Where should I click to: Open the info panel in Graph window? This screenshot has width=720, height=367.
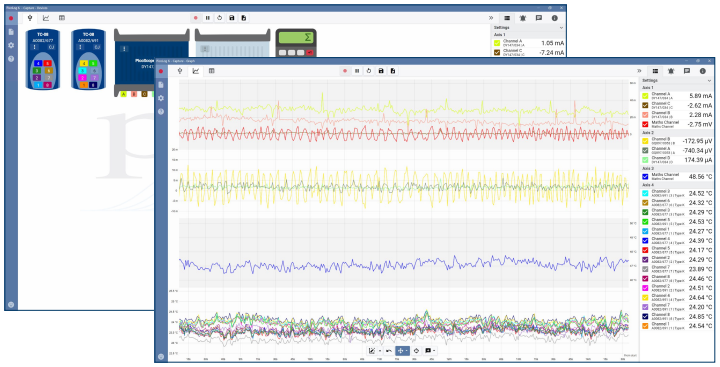click(x=703, y=71)
